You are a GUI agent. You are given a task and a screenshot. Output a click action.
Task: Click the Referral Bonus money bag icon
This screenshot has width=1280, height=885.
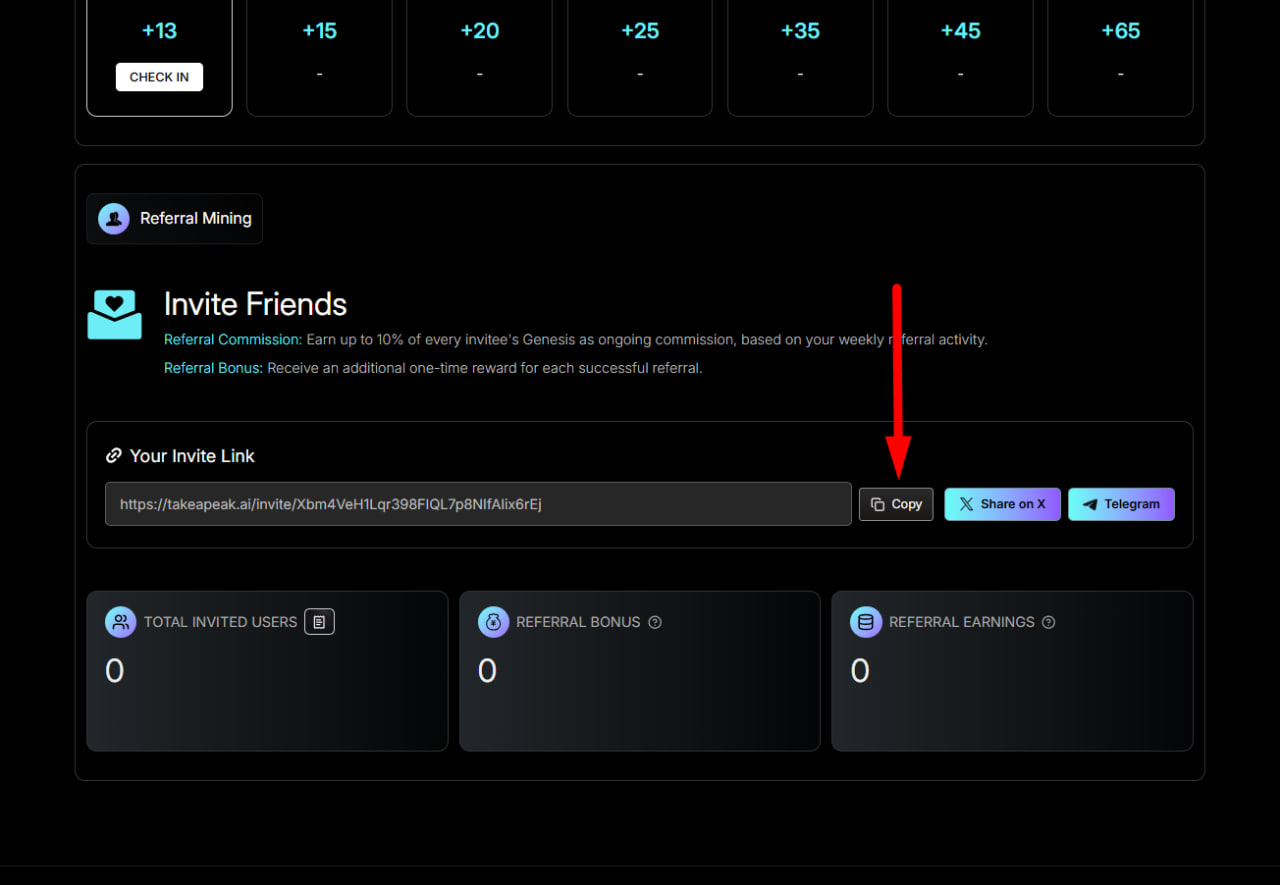tap(494, 622)
